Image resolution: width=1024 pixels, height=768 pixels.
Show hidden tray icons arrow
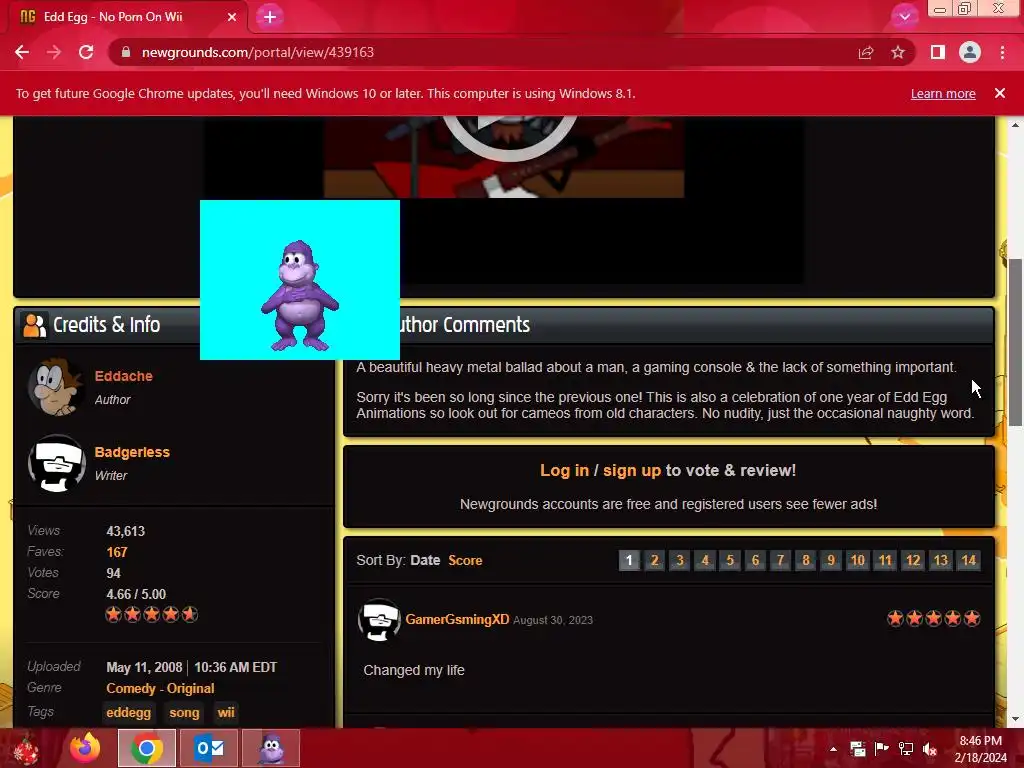[x=833, y=749]
